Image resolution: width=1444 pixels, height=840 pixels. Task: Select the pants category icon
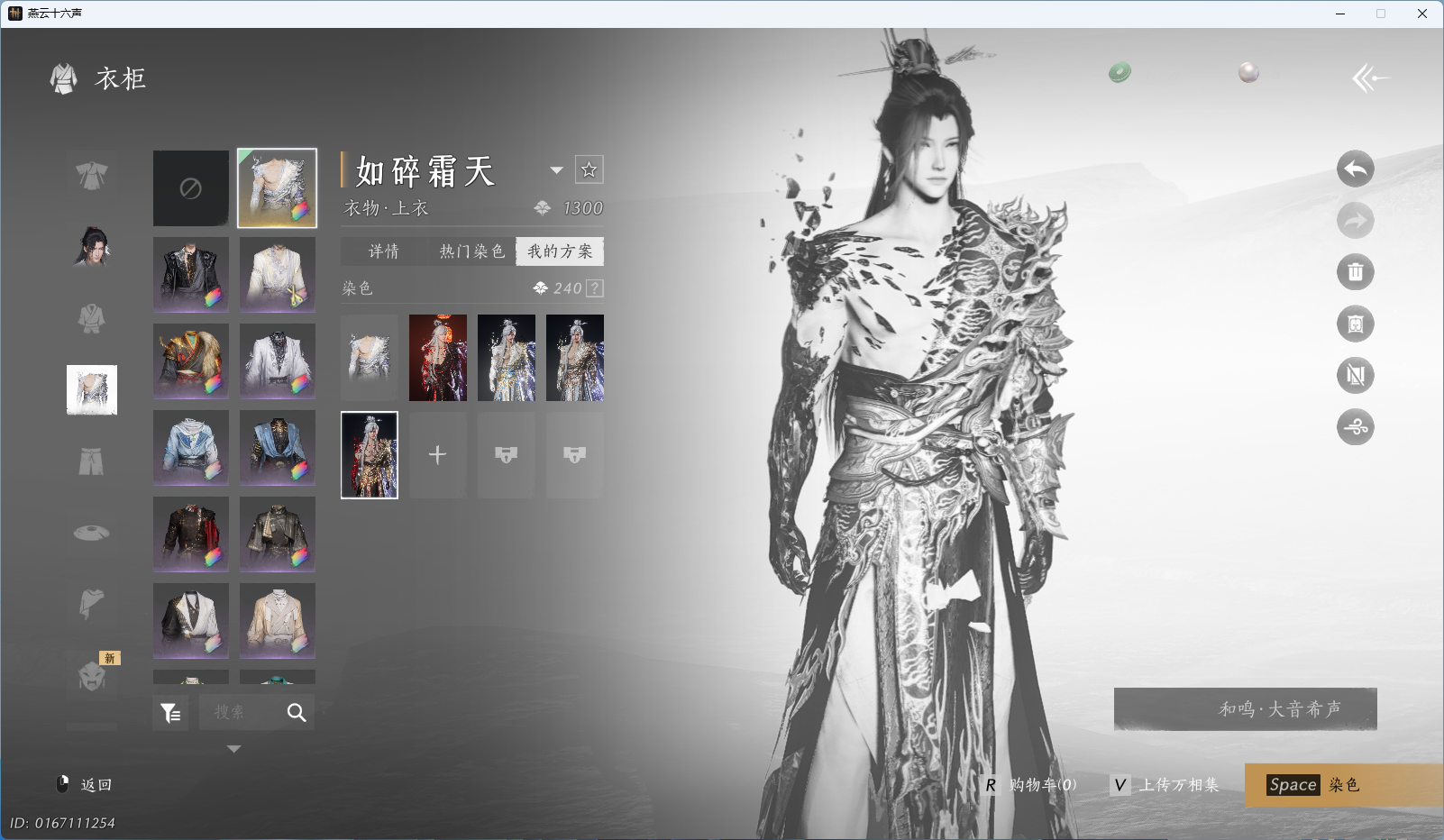click(x=91, y=461)
